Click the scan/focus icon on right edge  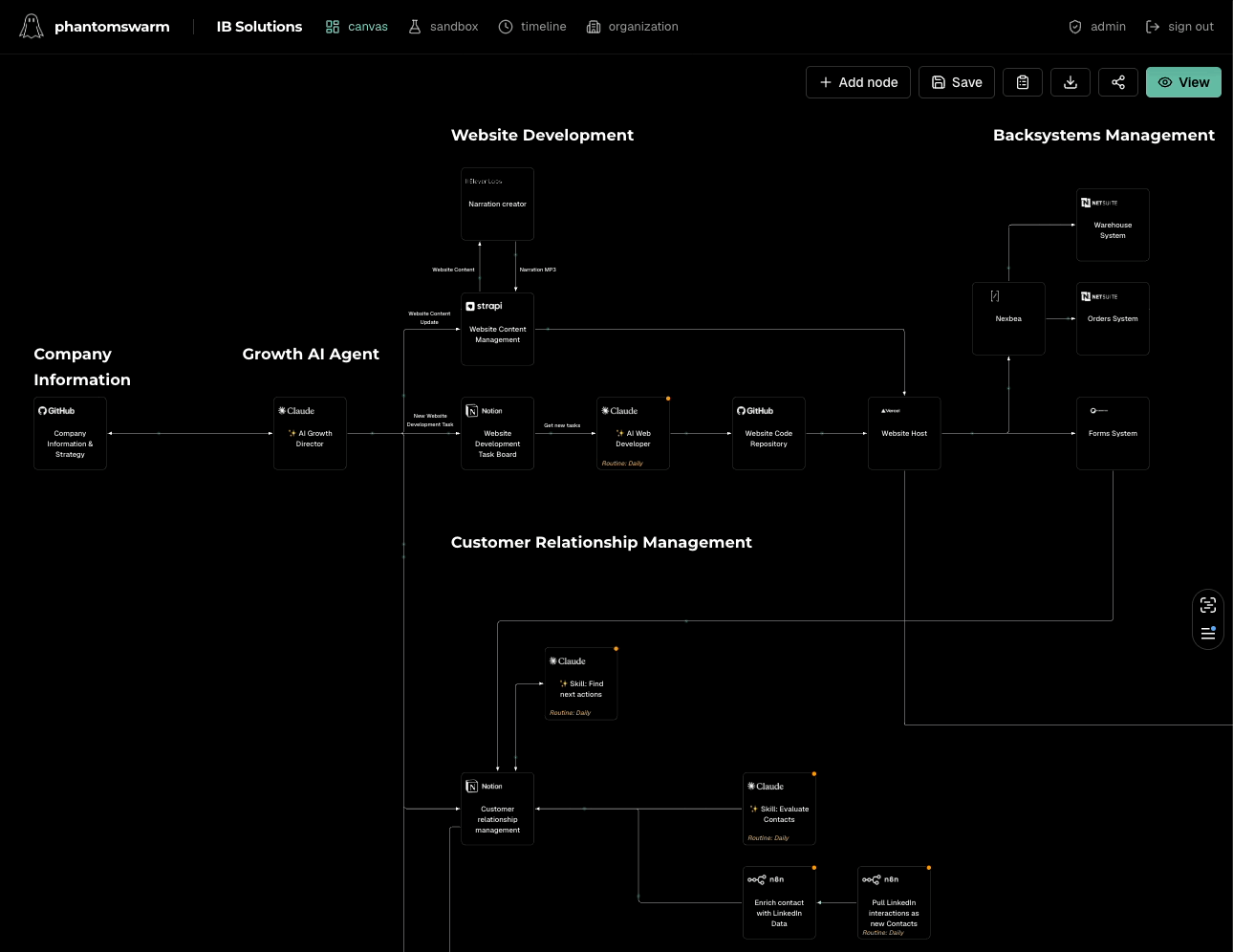[1208, 605]
